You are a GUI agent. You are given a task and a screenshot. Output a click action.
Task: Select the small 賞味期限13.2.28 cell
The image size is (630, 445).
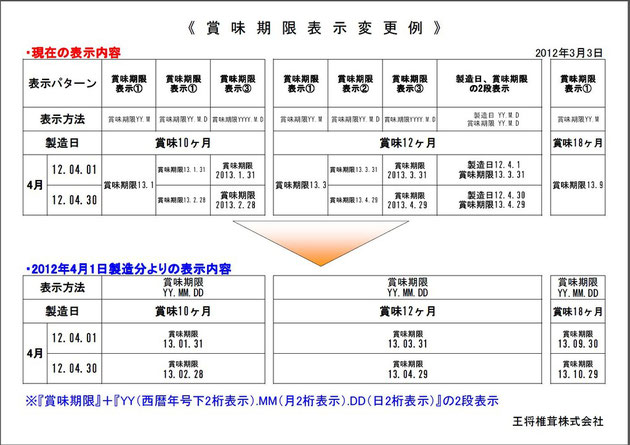click(183, 200)
